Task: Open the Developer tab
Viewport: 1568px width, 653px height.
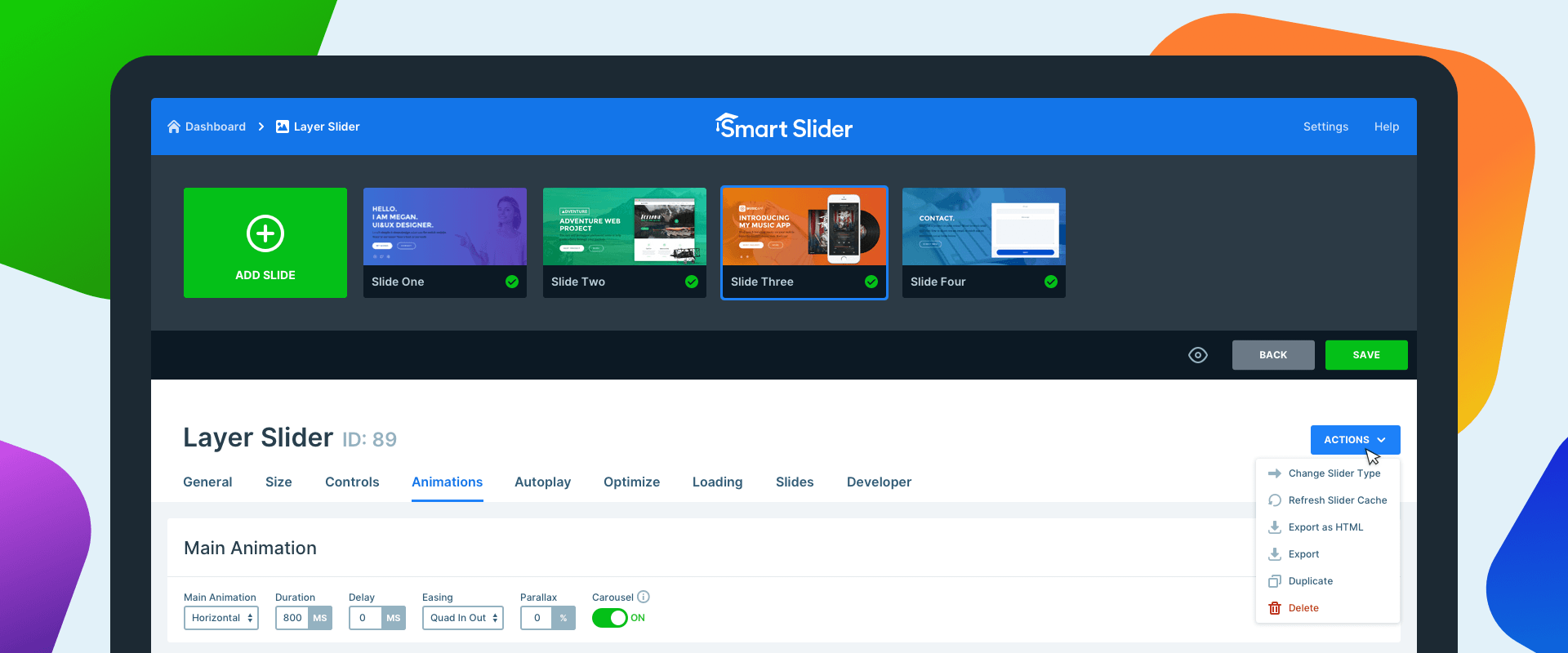Action: [x=880, y=482]
